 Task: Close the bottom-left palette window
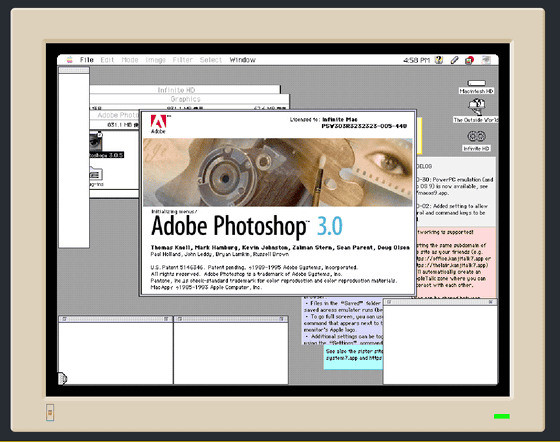pyautogui.click(x=64, y=319)
